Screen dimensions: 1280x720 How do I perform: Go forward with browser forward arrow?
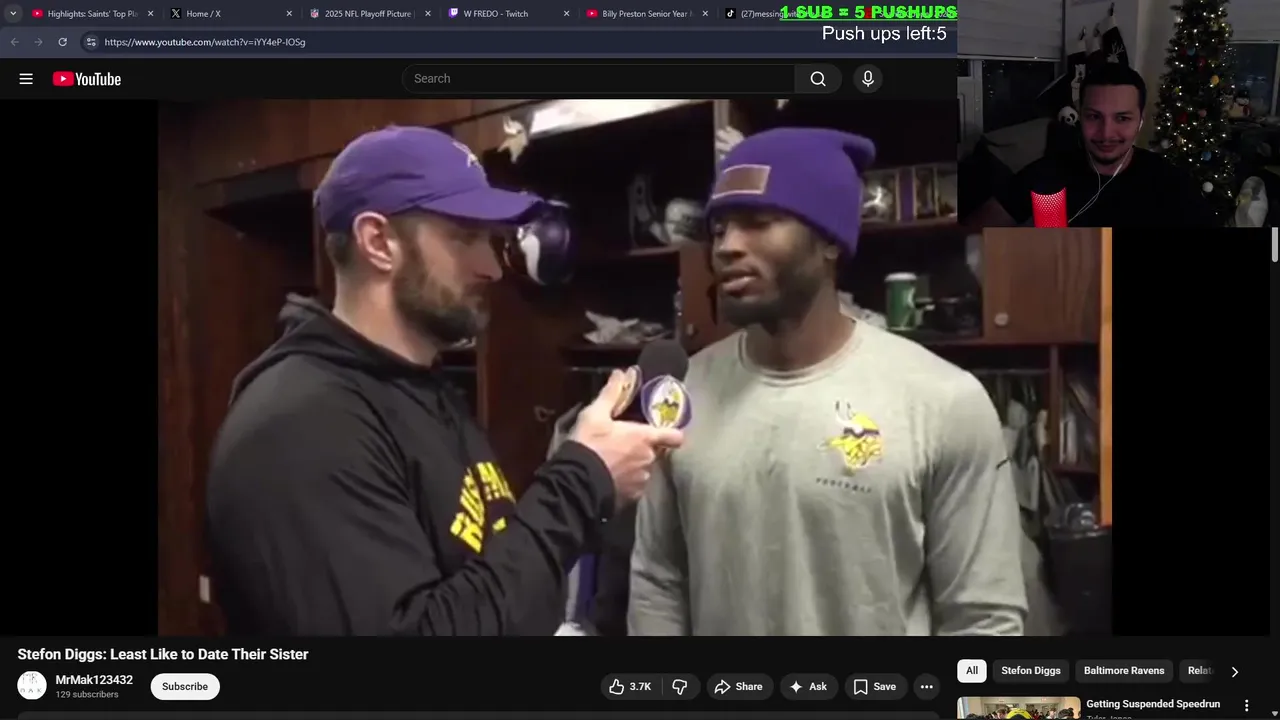pos(38,42)
